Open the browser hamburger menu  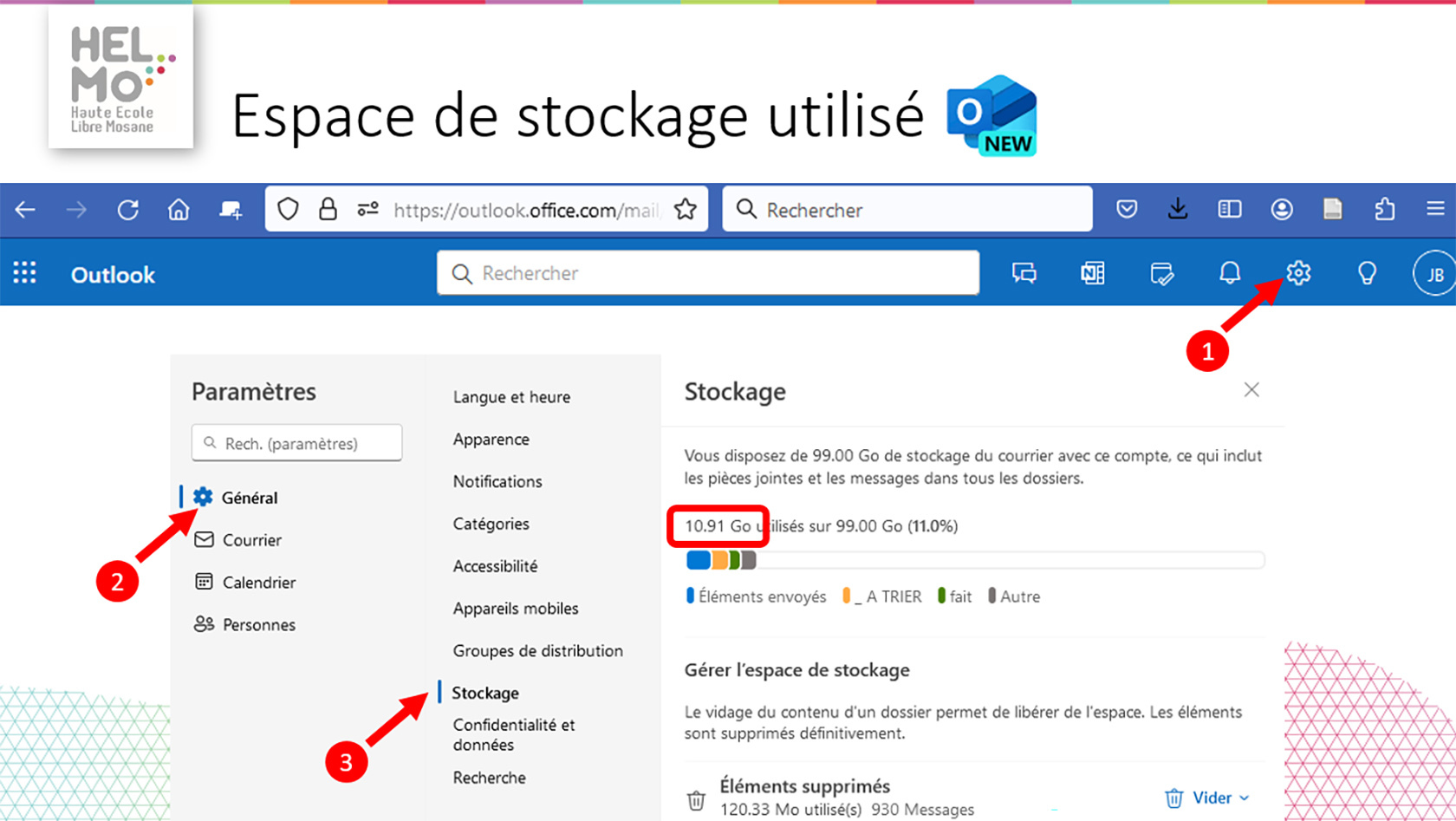click(x=1435, y=209)
